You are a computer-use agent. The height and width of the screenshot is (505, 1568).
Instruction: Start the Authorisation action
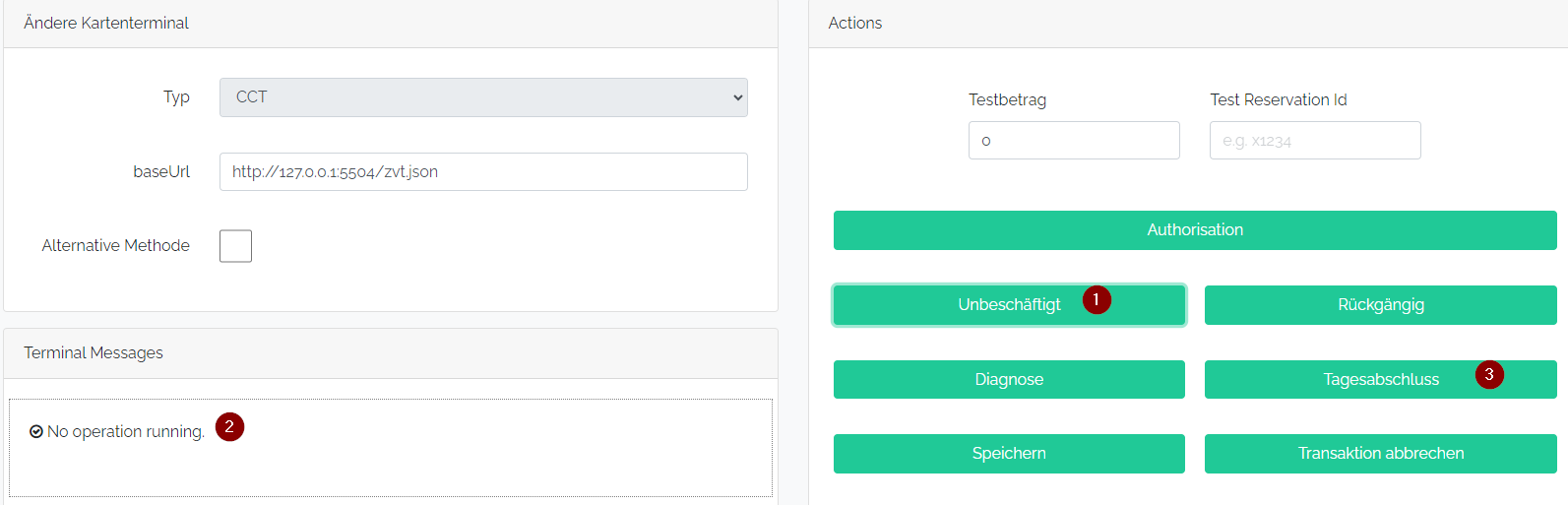pyautogui.click(x=1195, y=230)
